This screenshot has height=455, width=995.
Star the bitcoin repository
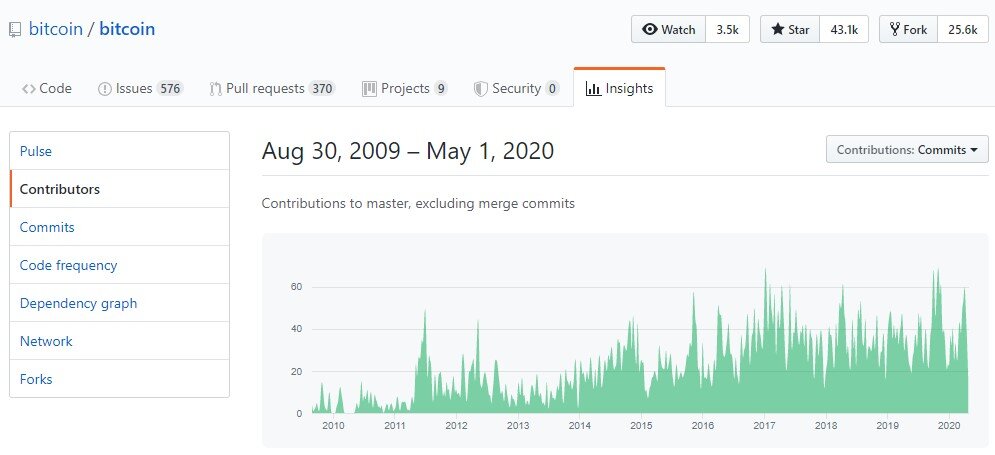tap(790, 29)
